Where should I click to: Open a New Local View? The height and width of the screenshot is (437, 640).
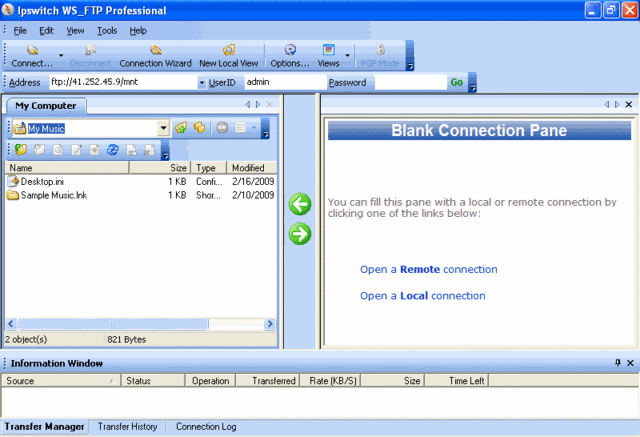coord(229,56)
